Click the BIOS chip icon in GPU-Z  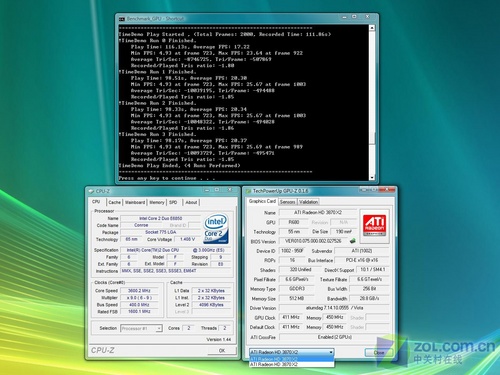coord(352,241)
